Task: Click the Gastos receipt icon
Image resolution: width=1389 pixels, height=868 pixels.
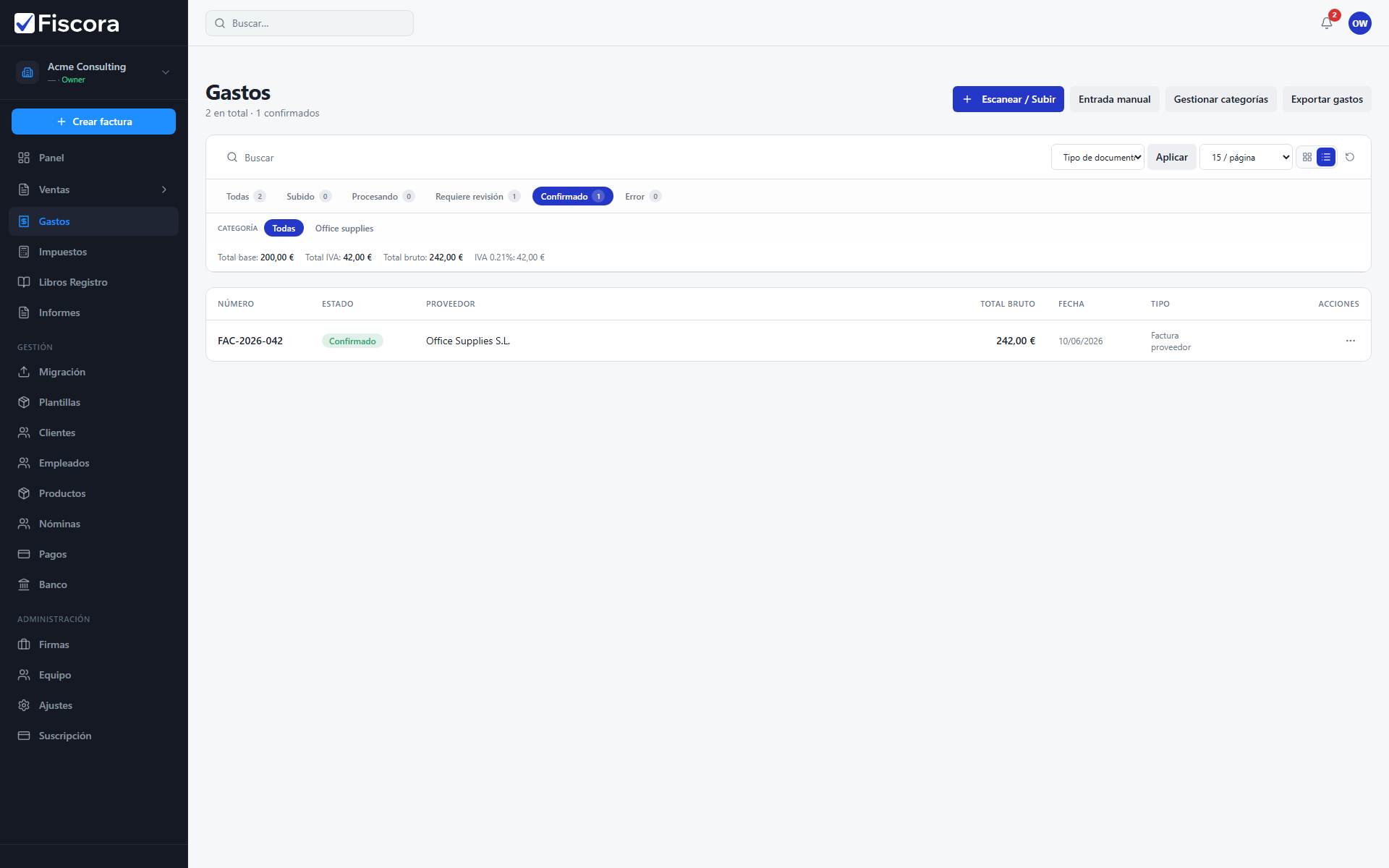Action: tap(24, 221)
